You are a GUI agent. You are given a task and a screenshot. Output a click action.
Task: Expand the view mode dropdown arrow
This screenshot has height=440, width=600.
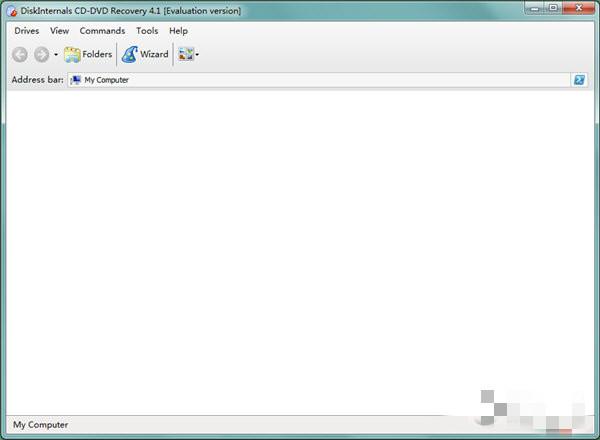pyautogui.click(x=197, y=55)
